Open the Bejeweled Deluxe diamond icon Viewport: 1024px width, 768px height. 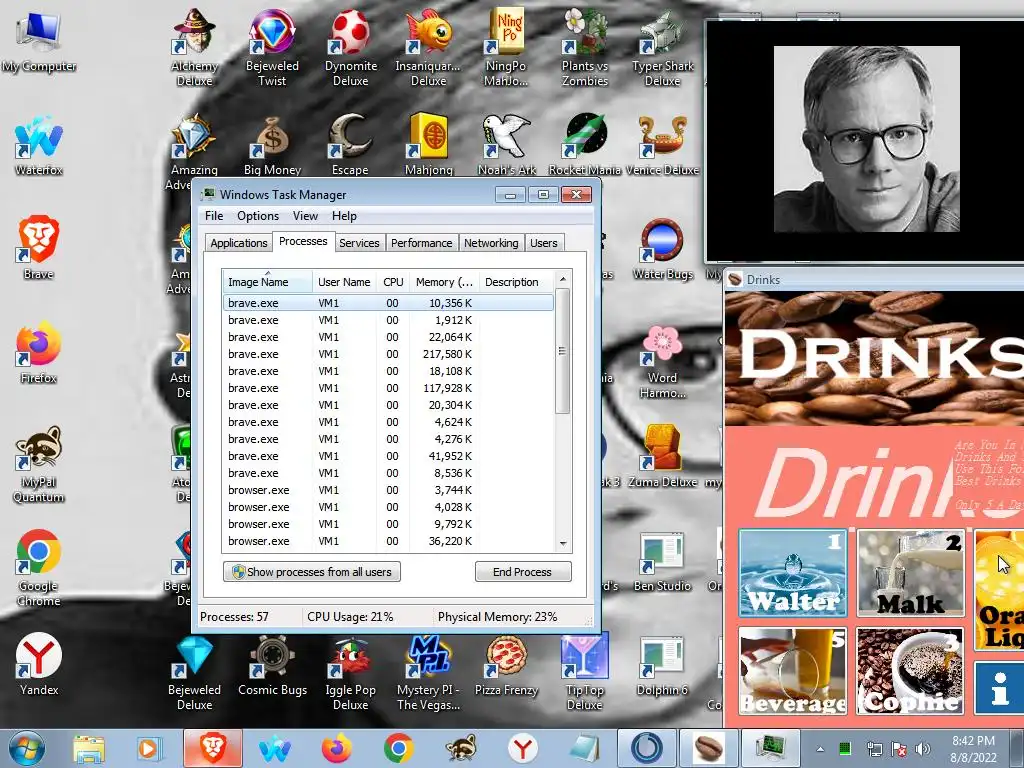click(194, 674)
